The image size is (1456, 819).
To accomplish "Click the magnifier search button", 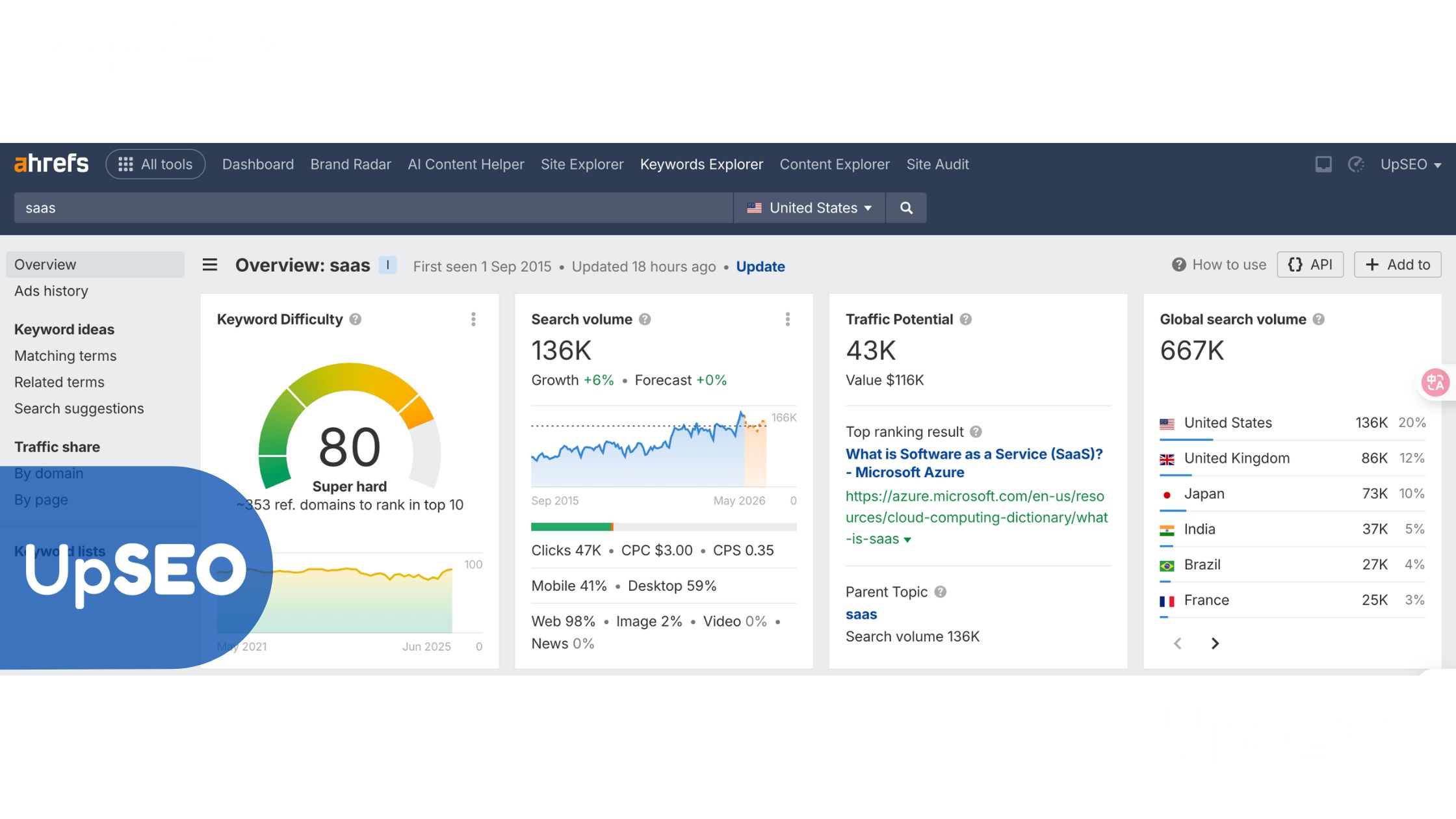I will click(x=906, y=208).
